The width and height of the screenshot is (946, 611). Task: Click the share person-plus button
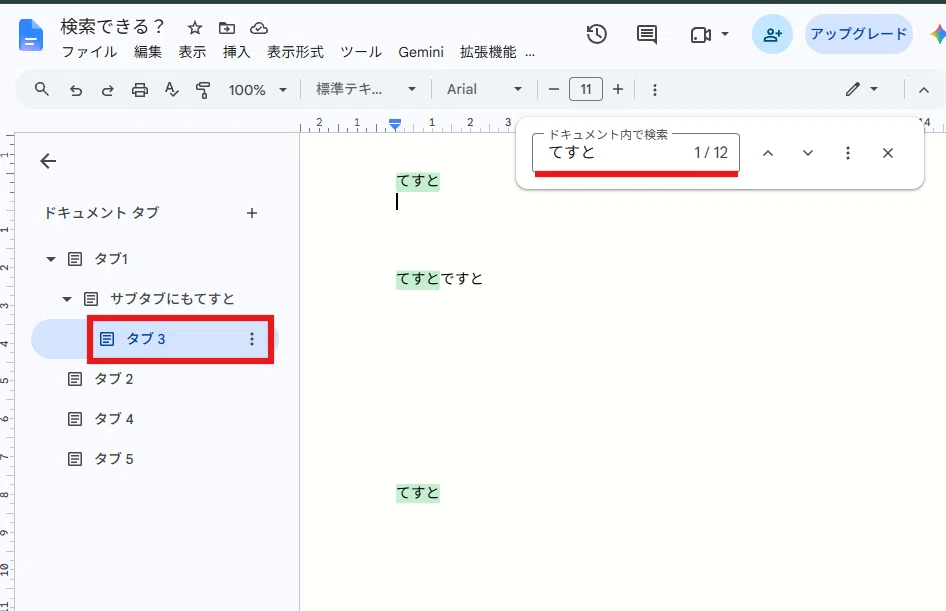click(772, 34)
